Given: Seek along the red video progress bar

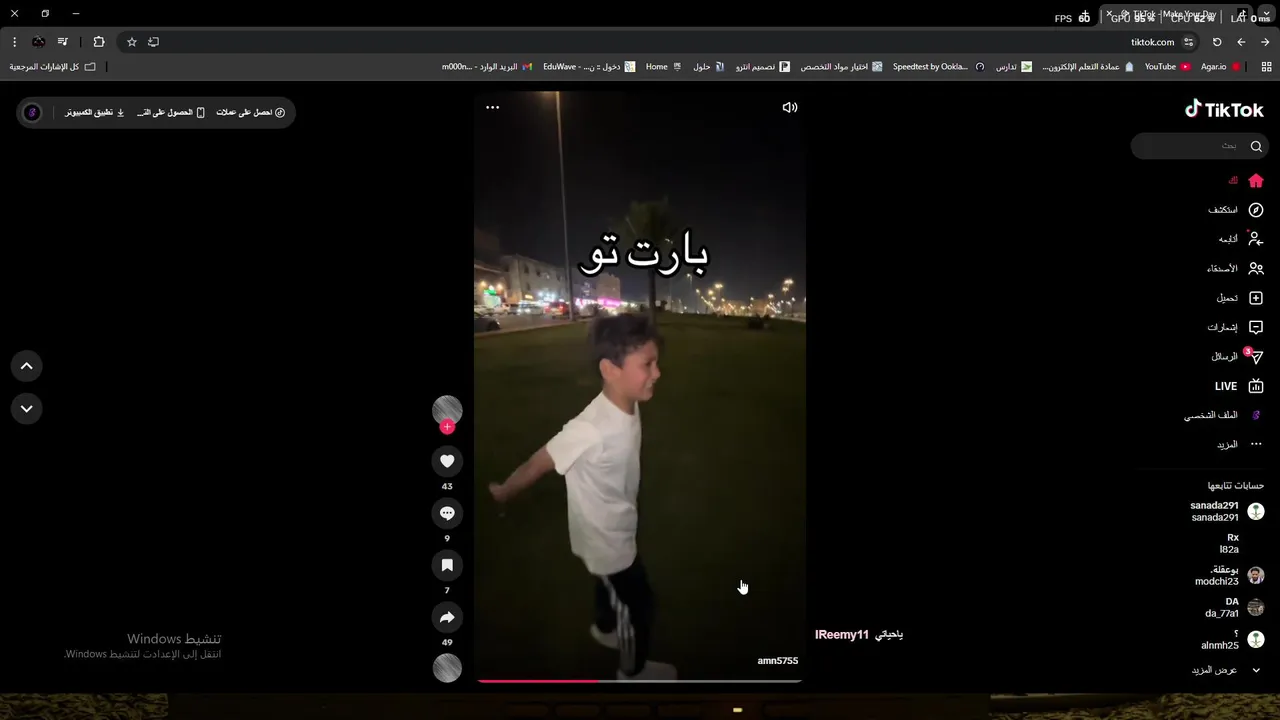Looking at the screenshot, I should click(x=639, y=681).
